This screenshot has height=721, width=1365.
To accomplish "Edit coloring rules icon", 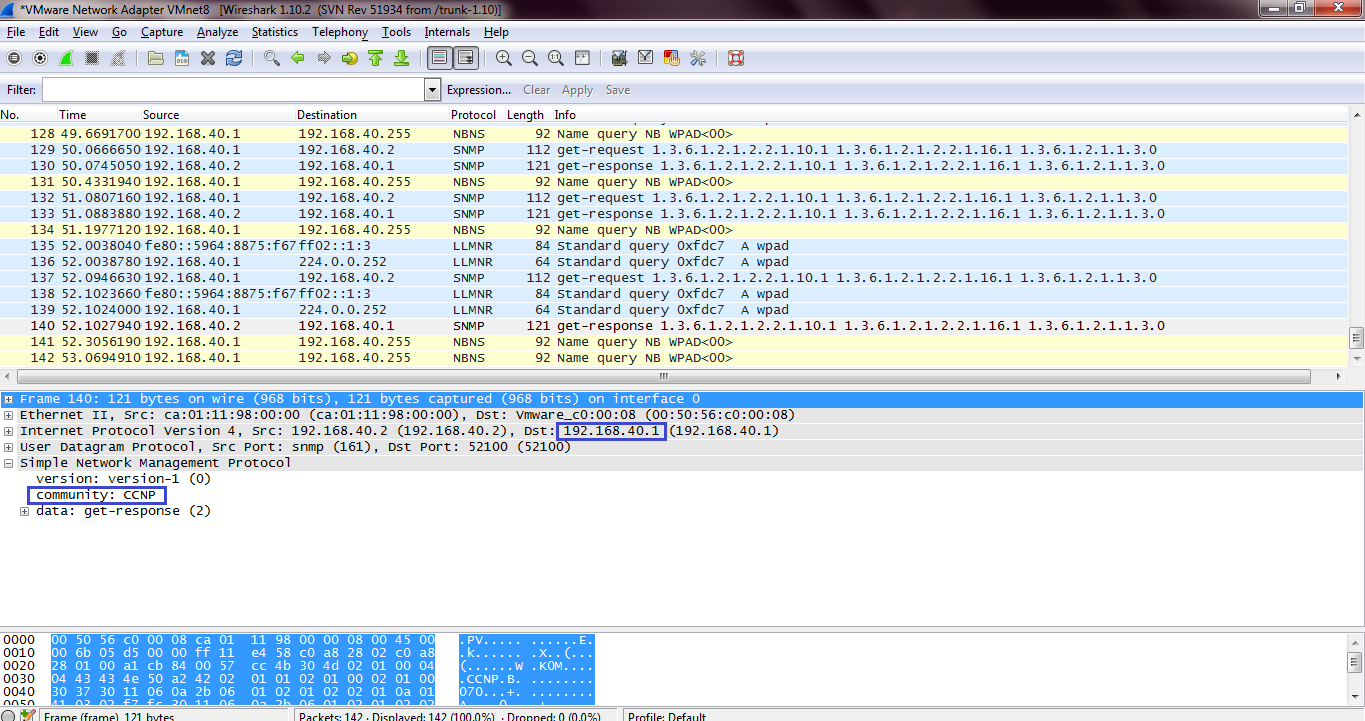I will click(x=672, y=58).
